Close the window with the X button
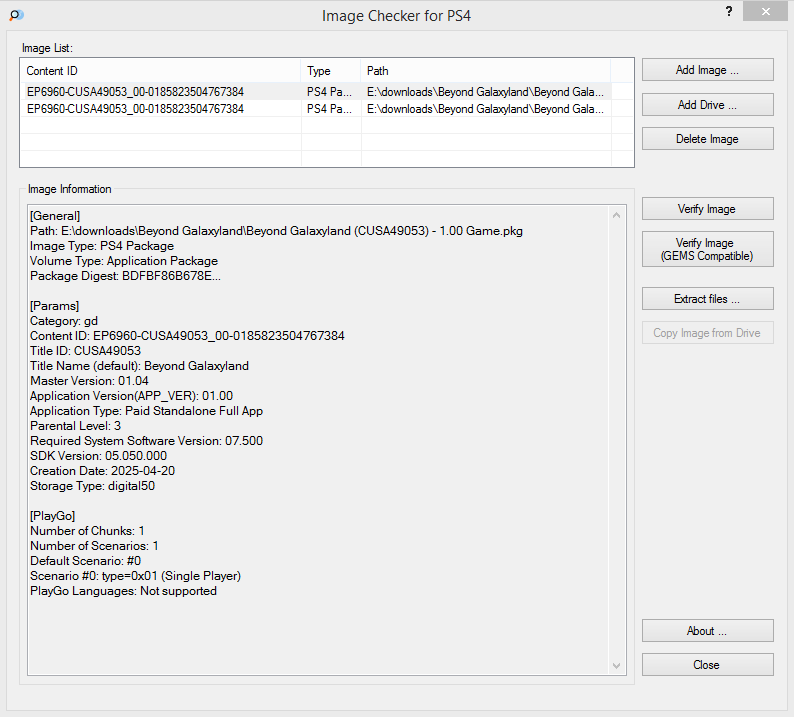The image size is (794, 717). pos(765,11)
